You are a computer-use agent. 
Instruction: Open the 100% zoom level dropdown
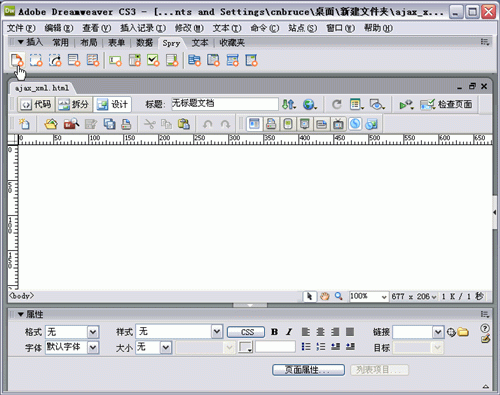point(384,296)
